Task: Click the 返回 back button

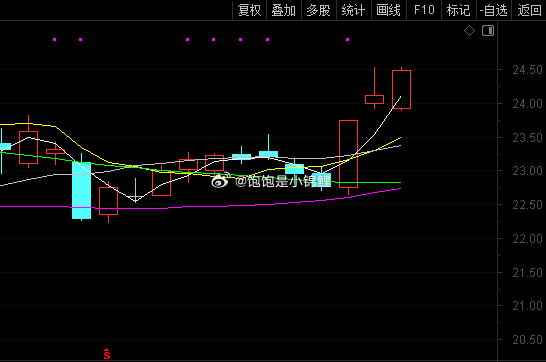Action: 529,10
